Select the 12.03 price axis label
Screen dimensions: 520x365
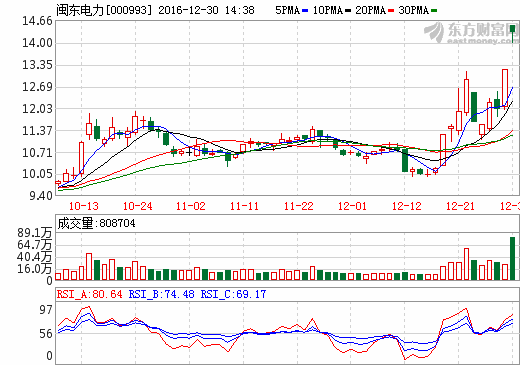coord(37,109)
